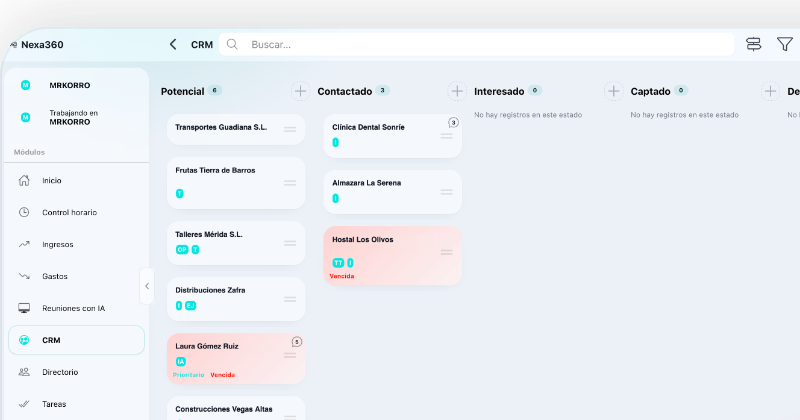Viewport: 800px width, 420px height.
Task: Open the Tareas module
Action: 77,404
